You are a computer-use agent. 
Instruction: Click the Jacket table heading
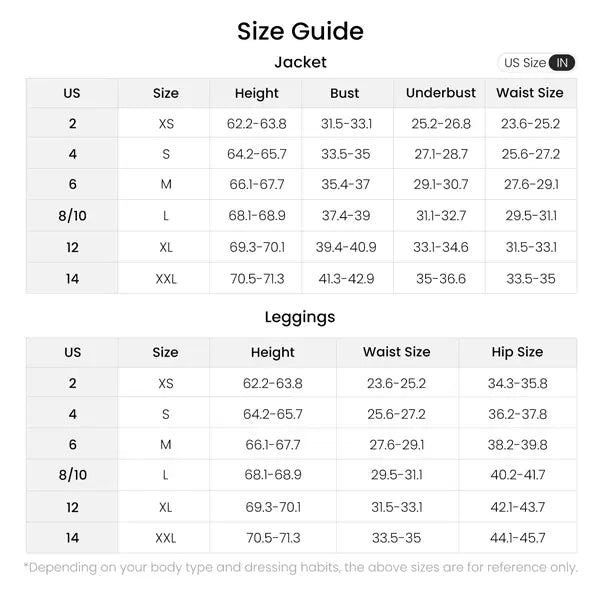(x=300, y=62)
